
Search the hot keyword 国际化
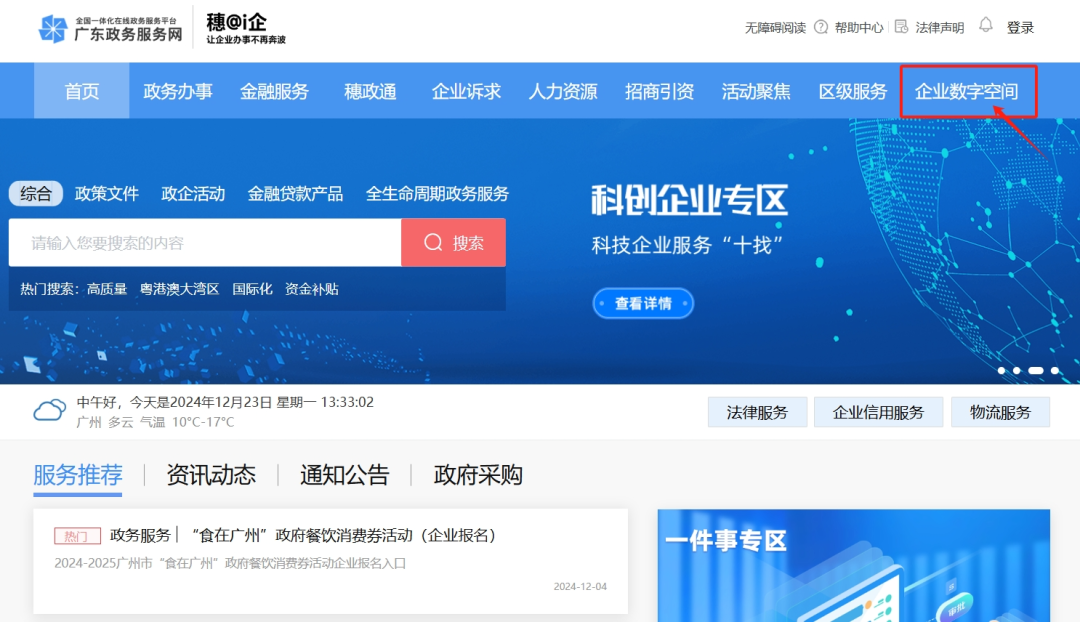[x=252, y=289]
